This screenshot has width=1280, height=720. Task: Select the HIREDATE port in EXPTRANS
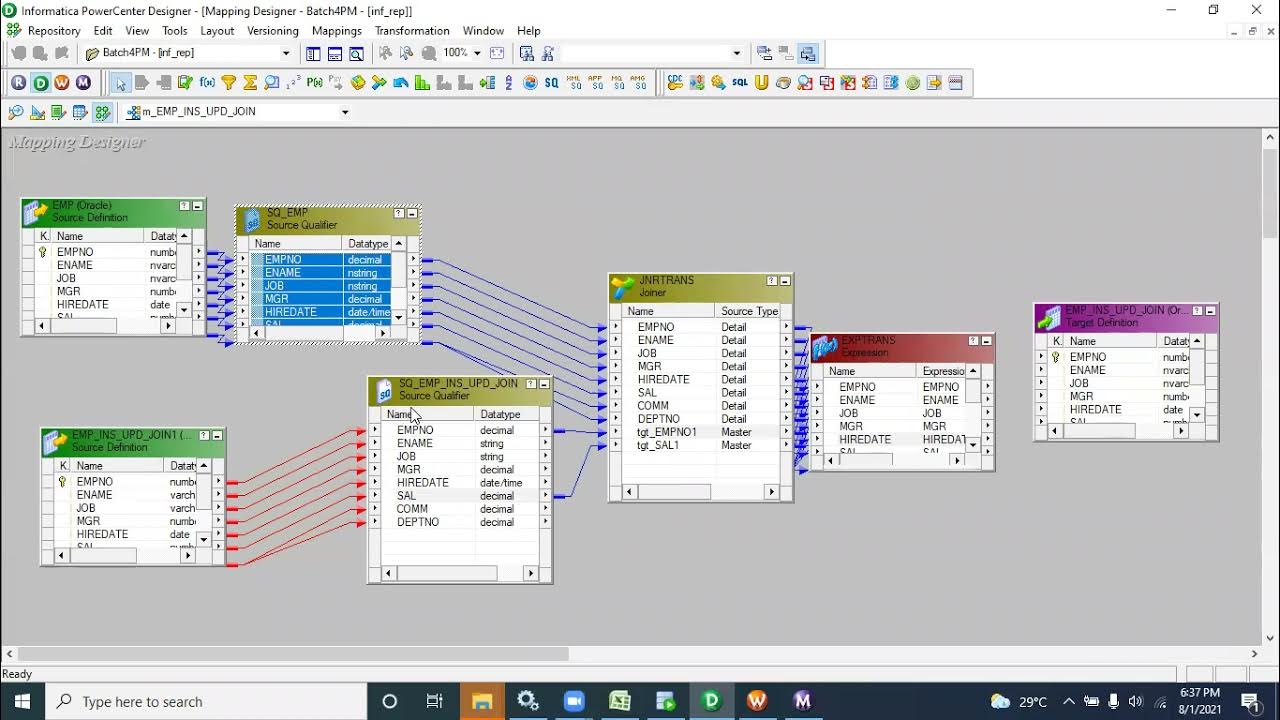(865, 439)
